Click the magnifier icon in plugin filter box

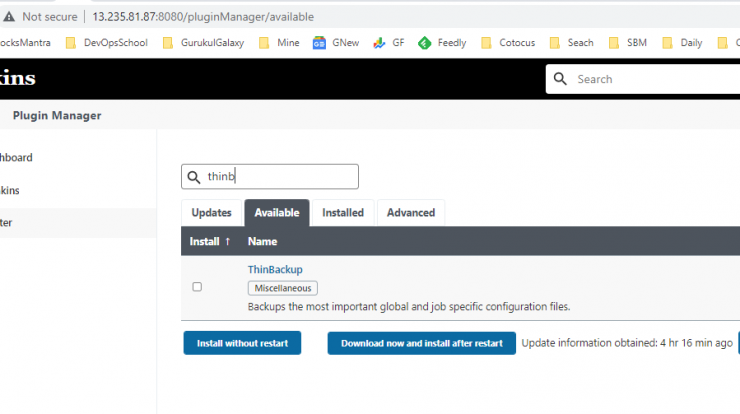[x=193, y=177]
